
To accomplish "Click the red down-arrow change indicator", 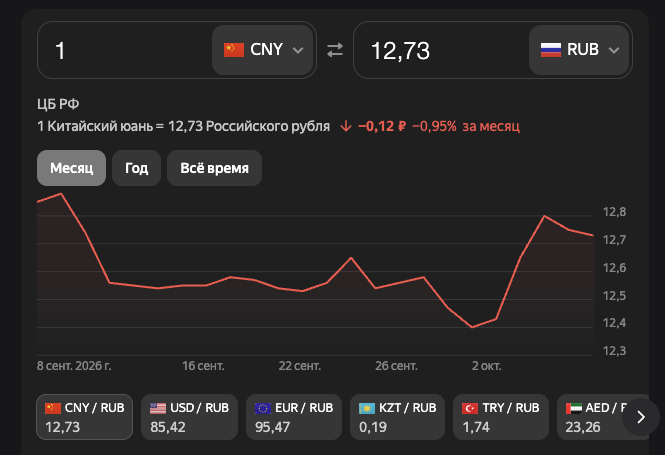I will (x=346, y=126).
